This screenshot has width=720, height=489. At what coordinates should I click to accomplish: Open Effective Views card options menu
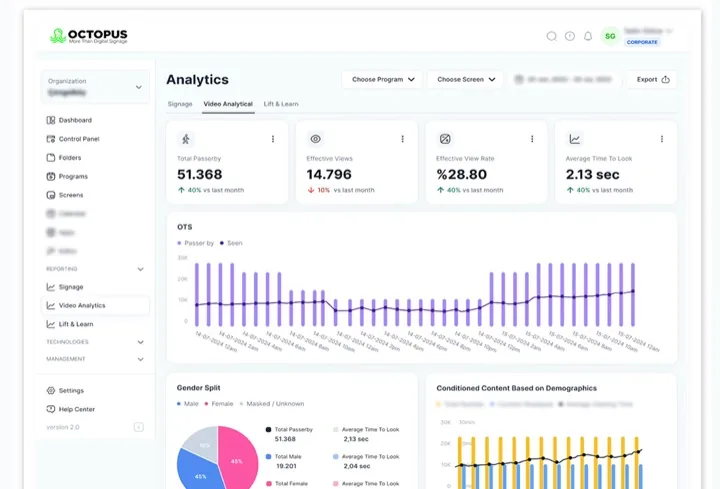[402, 139]
